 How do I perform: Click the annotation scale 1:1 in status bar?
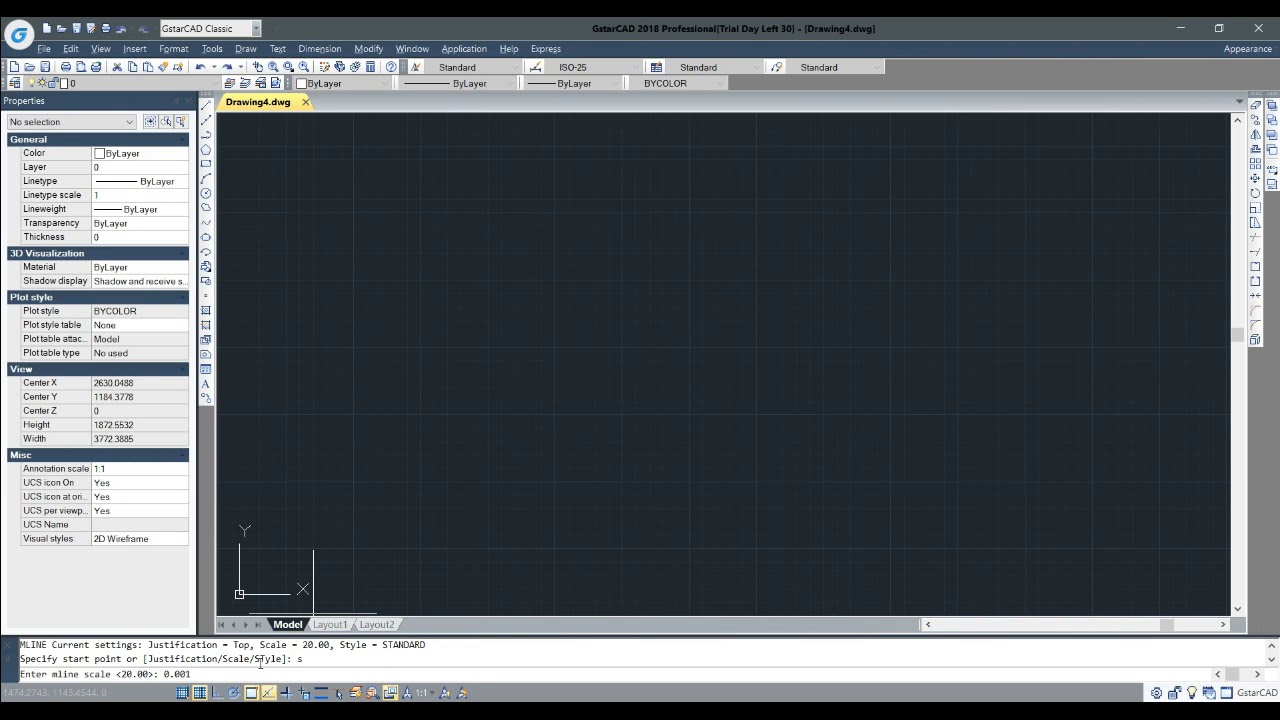[422, 693]
